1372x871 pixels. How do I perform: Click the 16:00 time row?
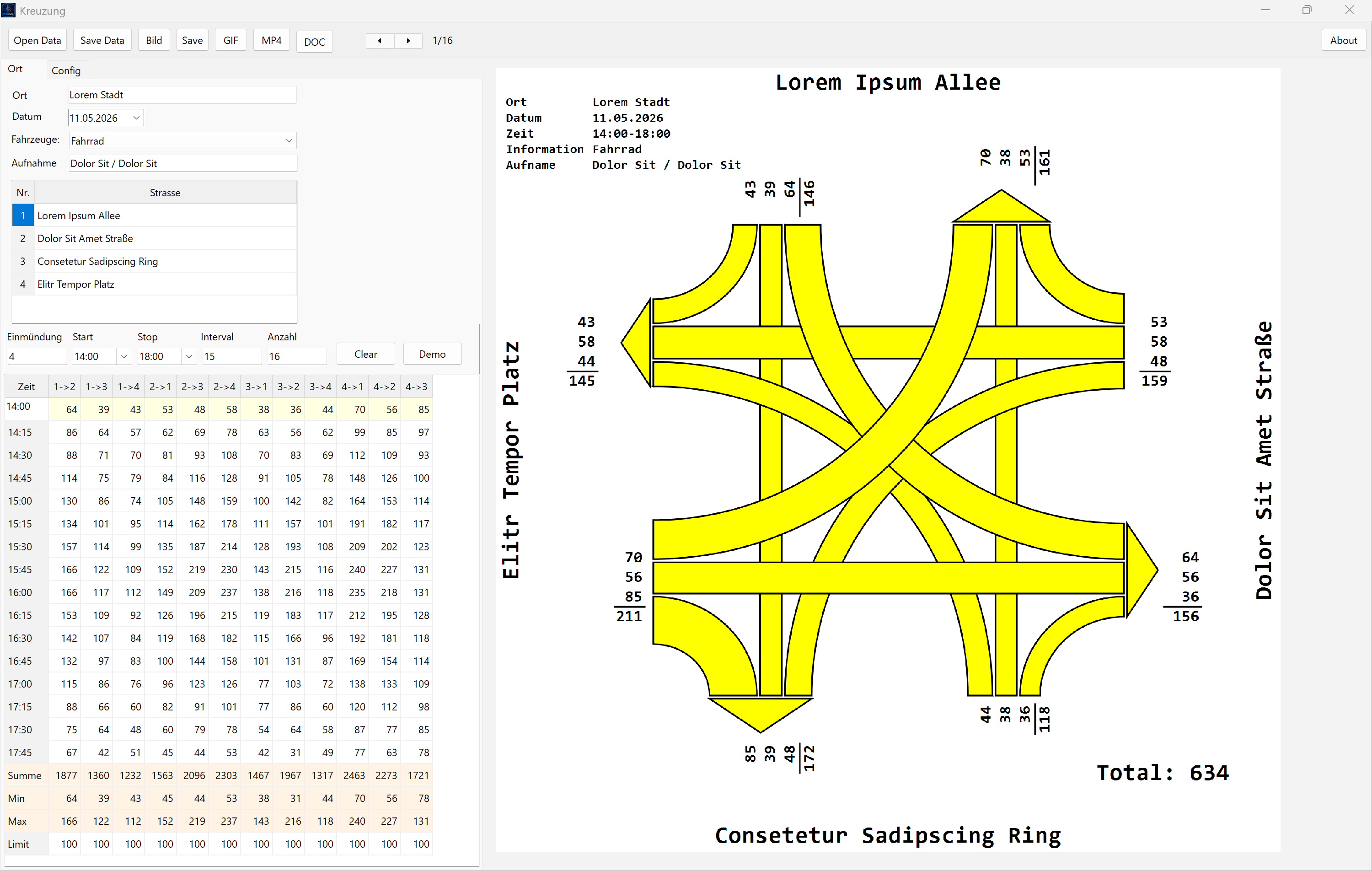click(219, 592)
